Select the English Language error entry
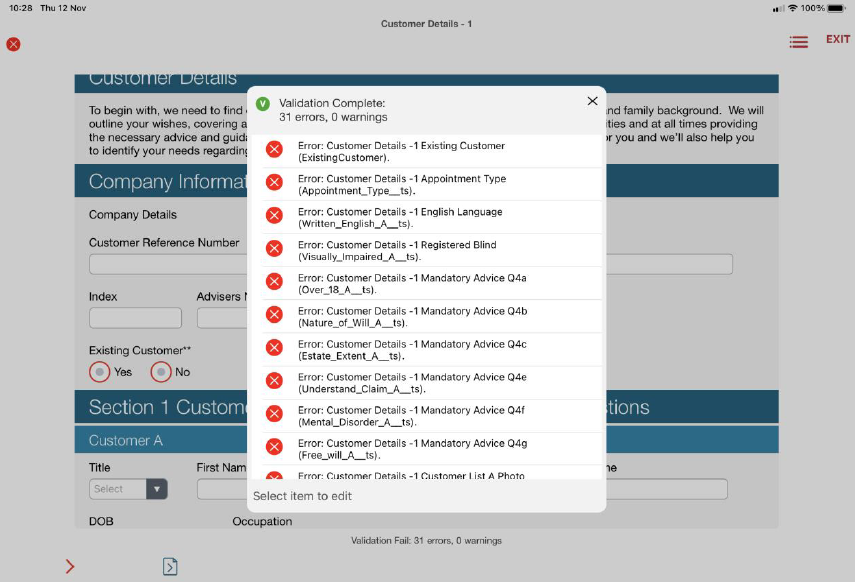This screenshot has width=855, height=582. [400, 217]
